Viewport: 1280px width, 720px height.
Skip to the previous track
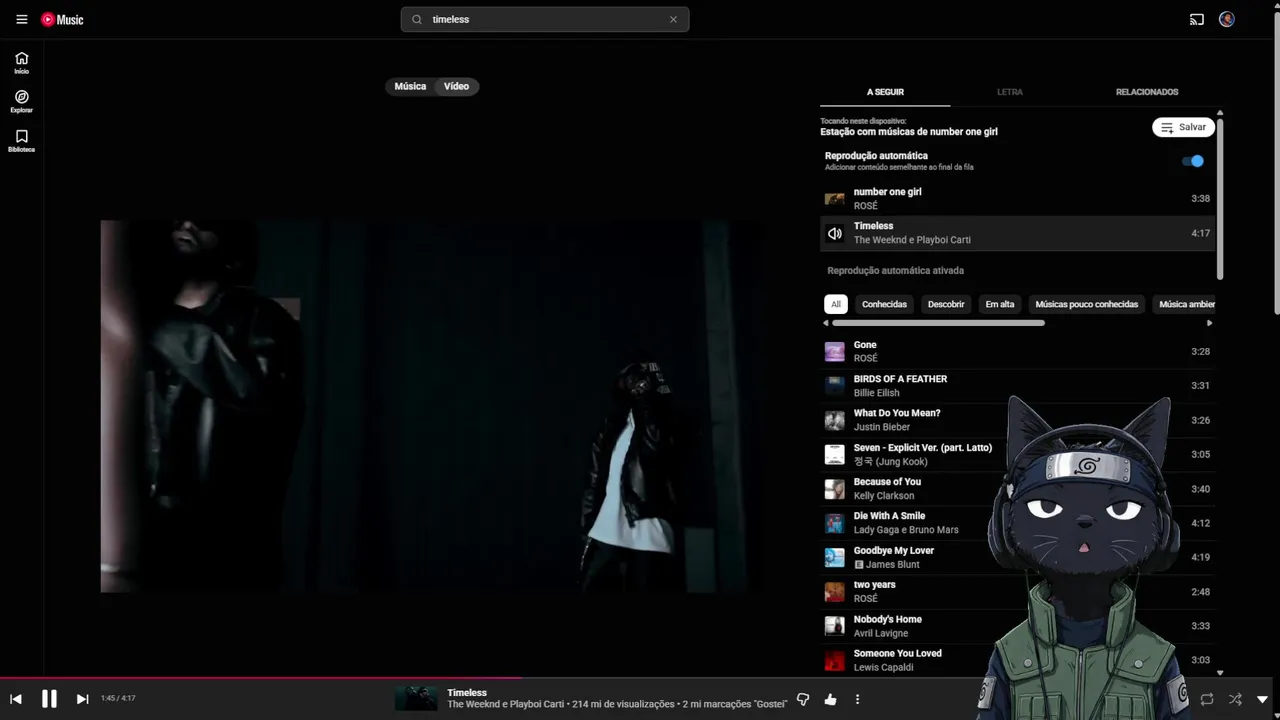tap(16, 699)
